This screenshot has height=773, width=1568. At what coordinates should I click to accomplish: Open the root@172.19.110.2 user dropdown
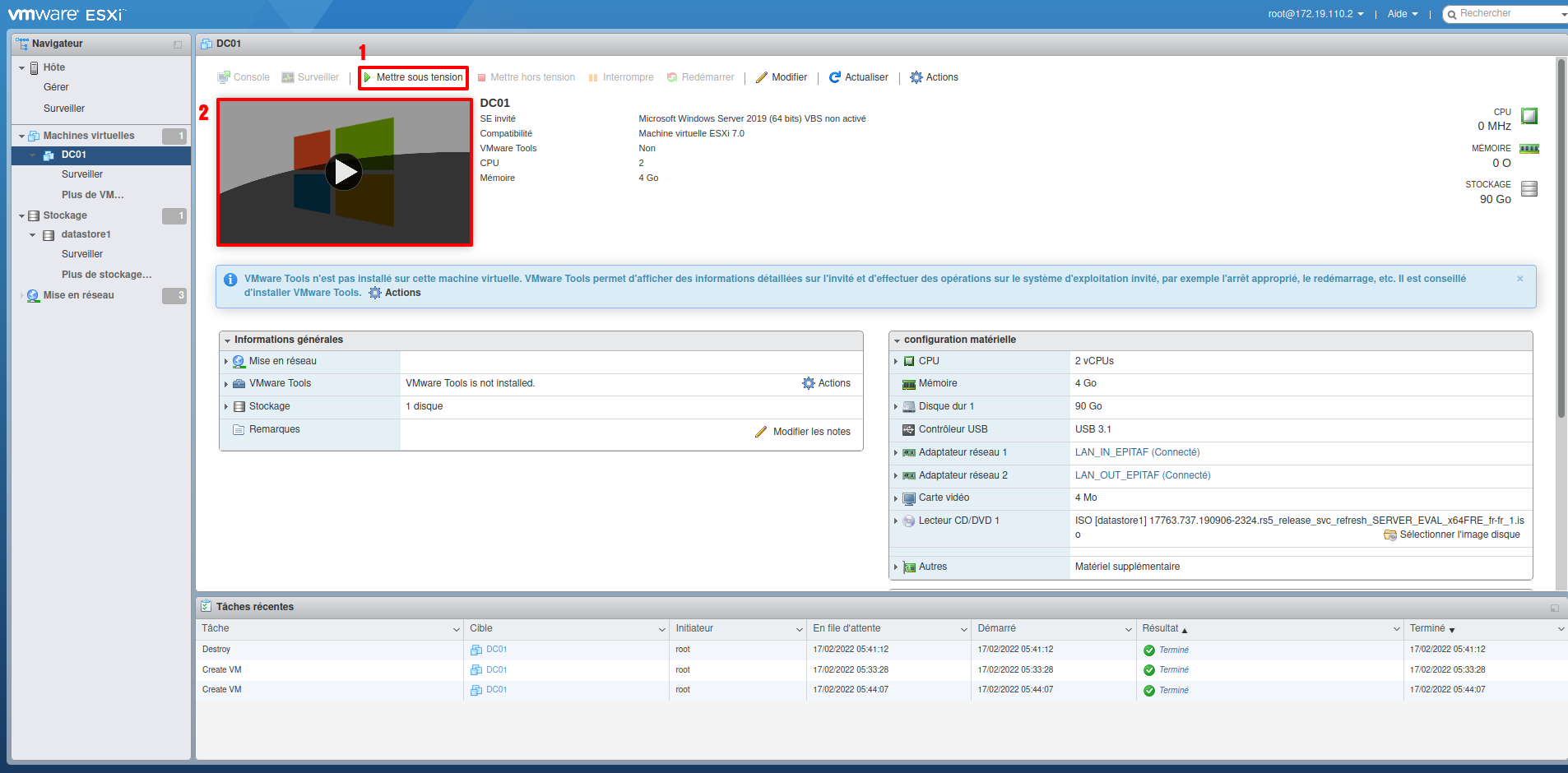(x=1315, y=14)
